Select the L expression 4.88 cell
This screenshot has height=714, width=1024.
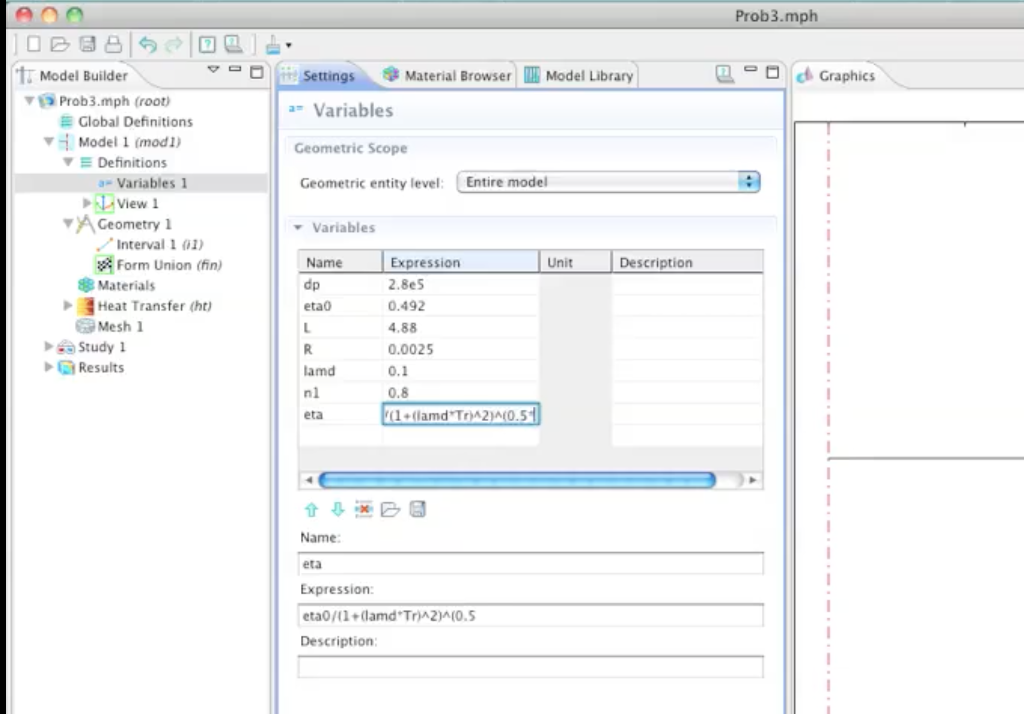[460, 327]
